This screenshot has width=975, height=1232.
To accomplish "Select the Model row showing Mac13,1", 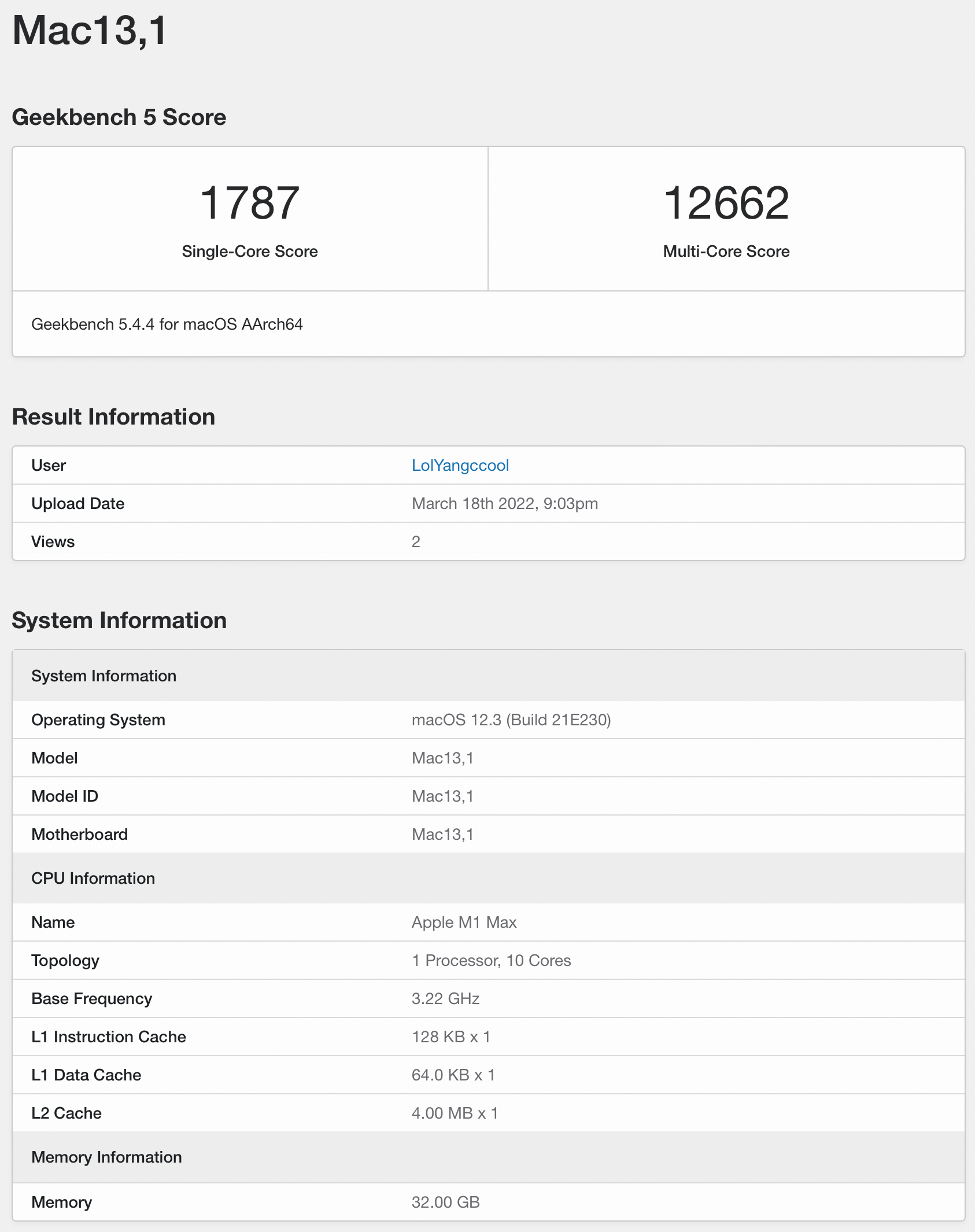I will coord(444,758).
